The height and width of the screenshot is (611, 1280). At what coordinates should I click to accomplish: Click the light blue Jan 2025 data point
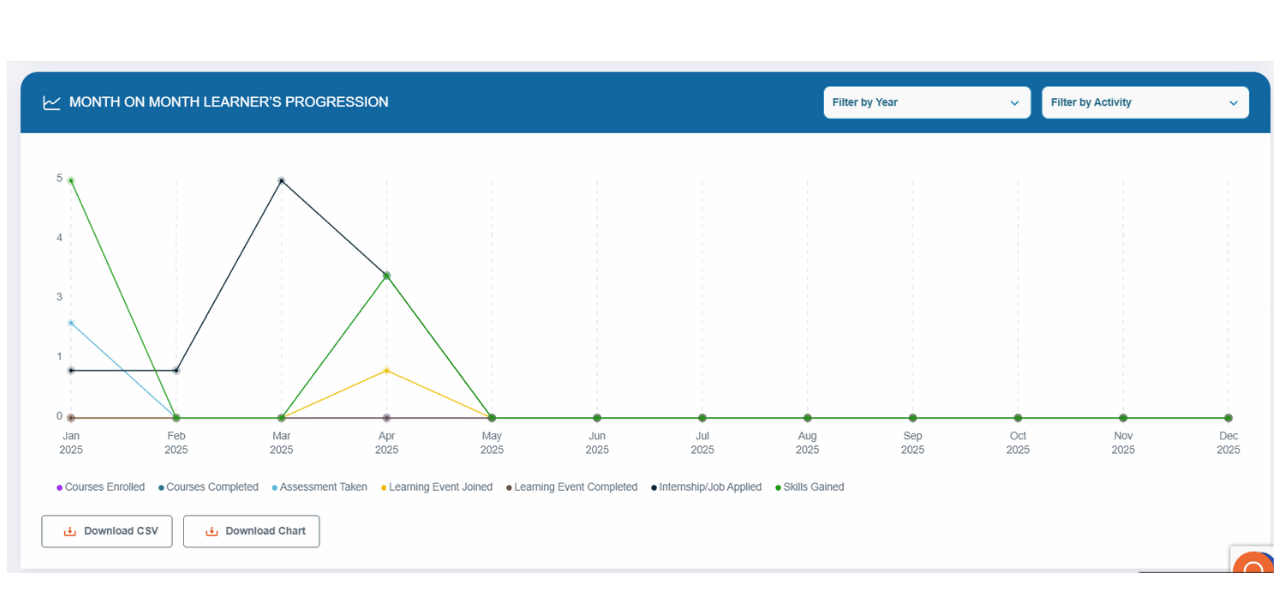click(71, 323)
